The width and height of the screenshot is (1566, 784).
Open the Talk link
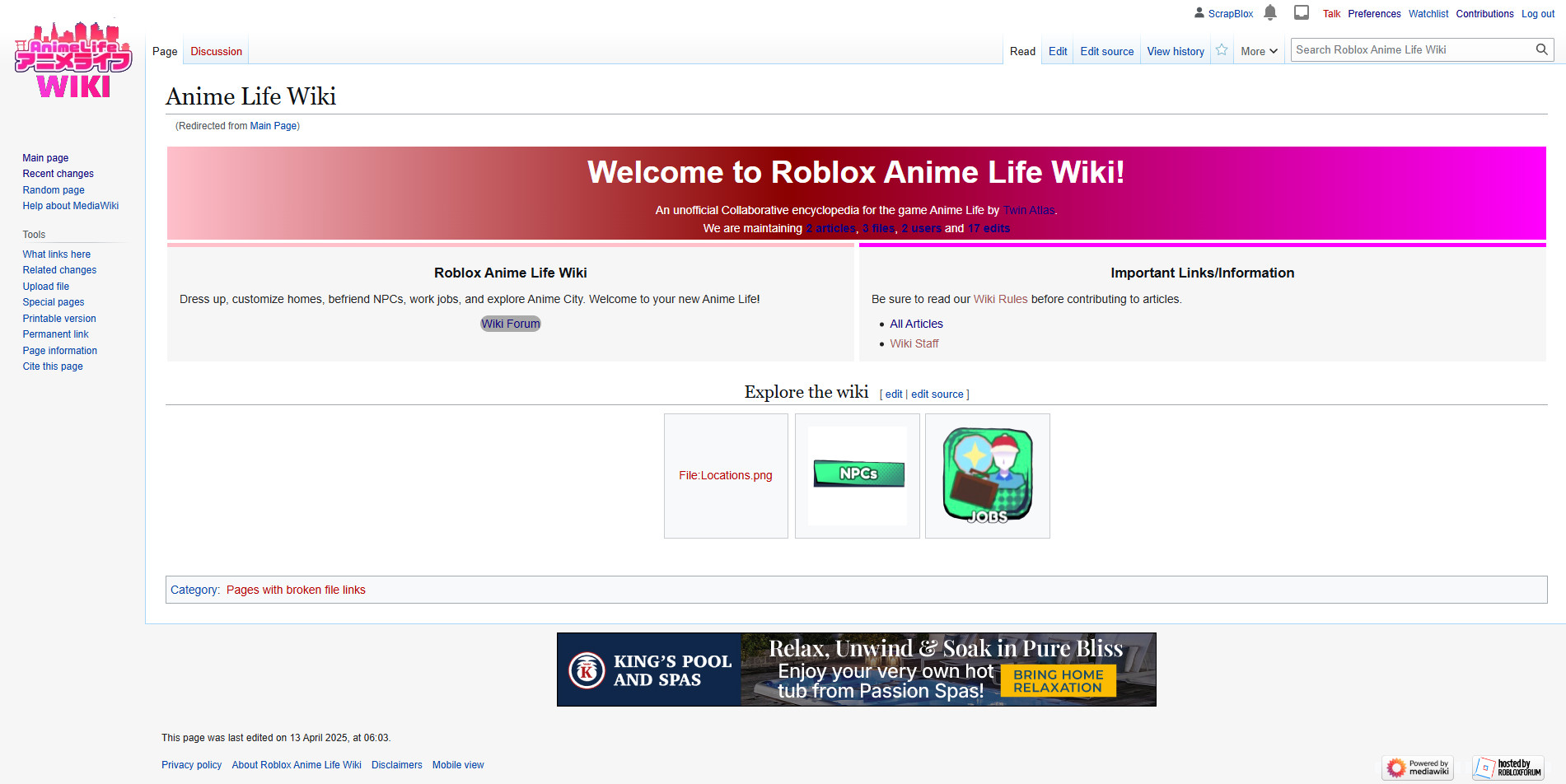coord(1331,14)
